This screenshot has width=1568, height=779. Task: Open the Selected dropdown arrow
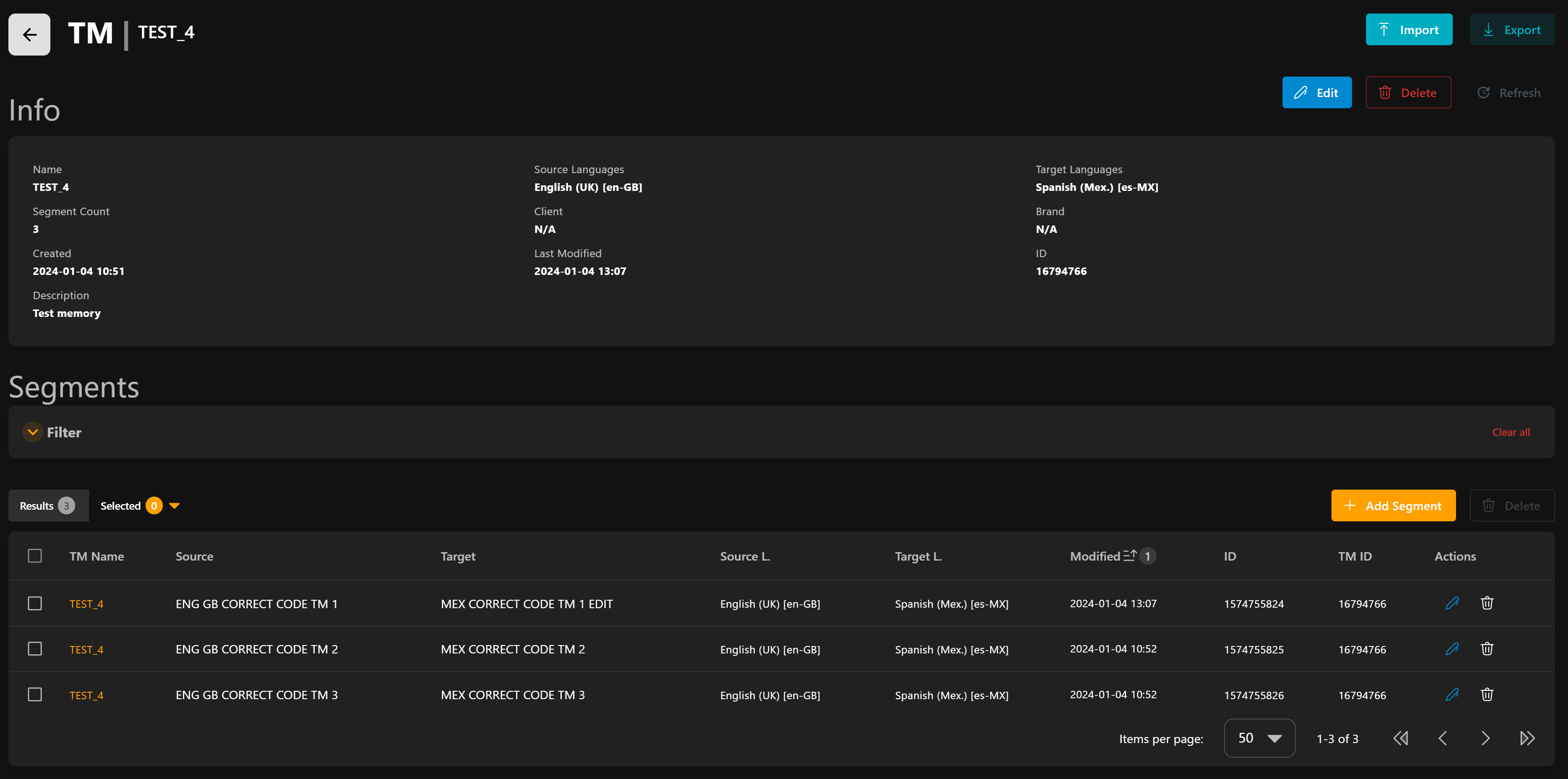[174, 505]
